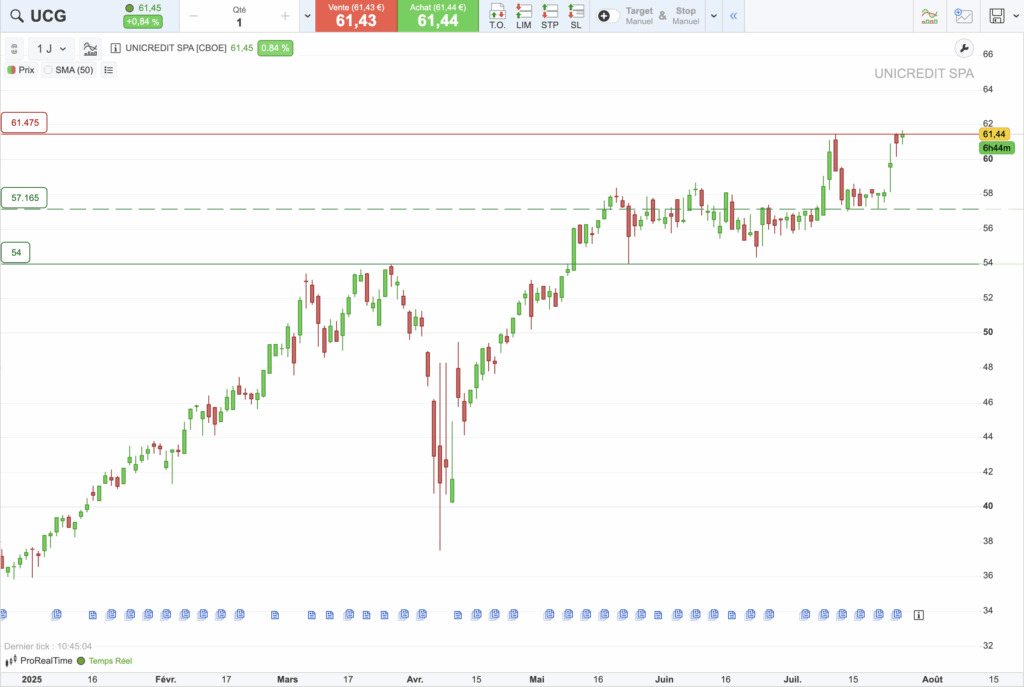
Task: Expand the save options dropdown arrow
Action: point(1016,16)
